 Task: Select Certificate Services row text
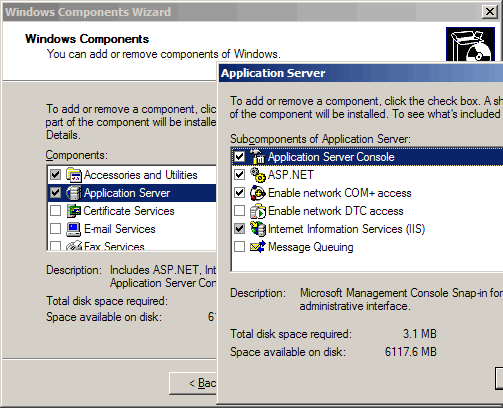coord(129,211)
